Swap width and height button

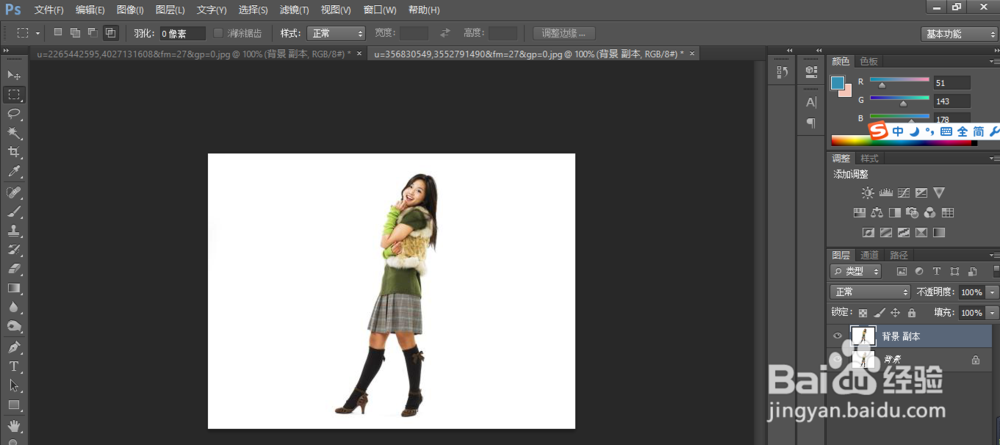445,33
